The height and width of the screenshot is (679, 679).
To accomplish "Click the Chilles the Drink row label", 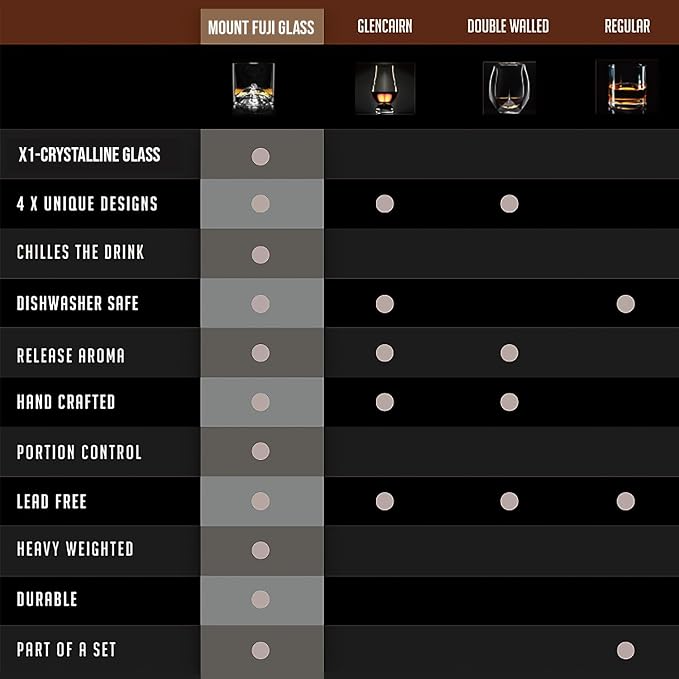I will point(80,252).
